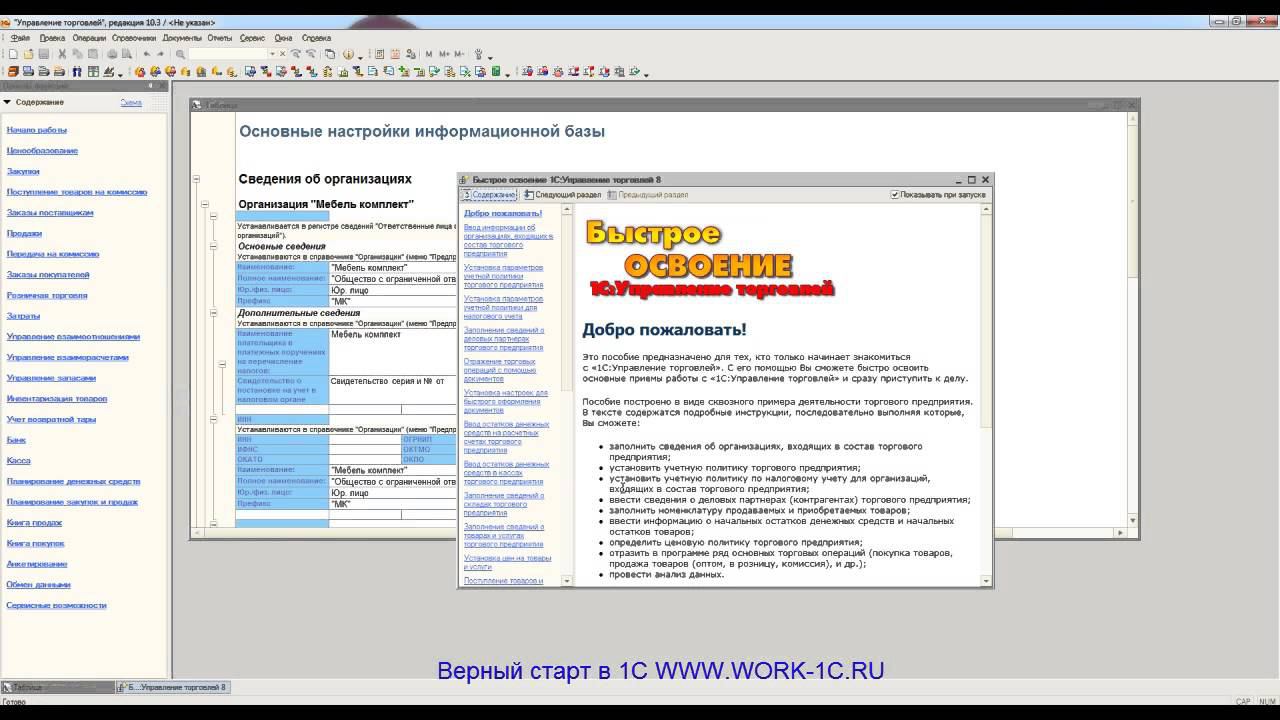Open 'Ввод информации об организациях' contents link

click(508, 240)
